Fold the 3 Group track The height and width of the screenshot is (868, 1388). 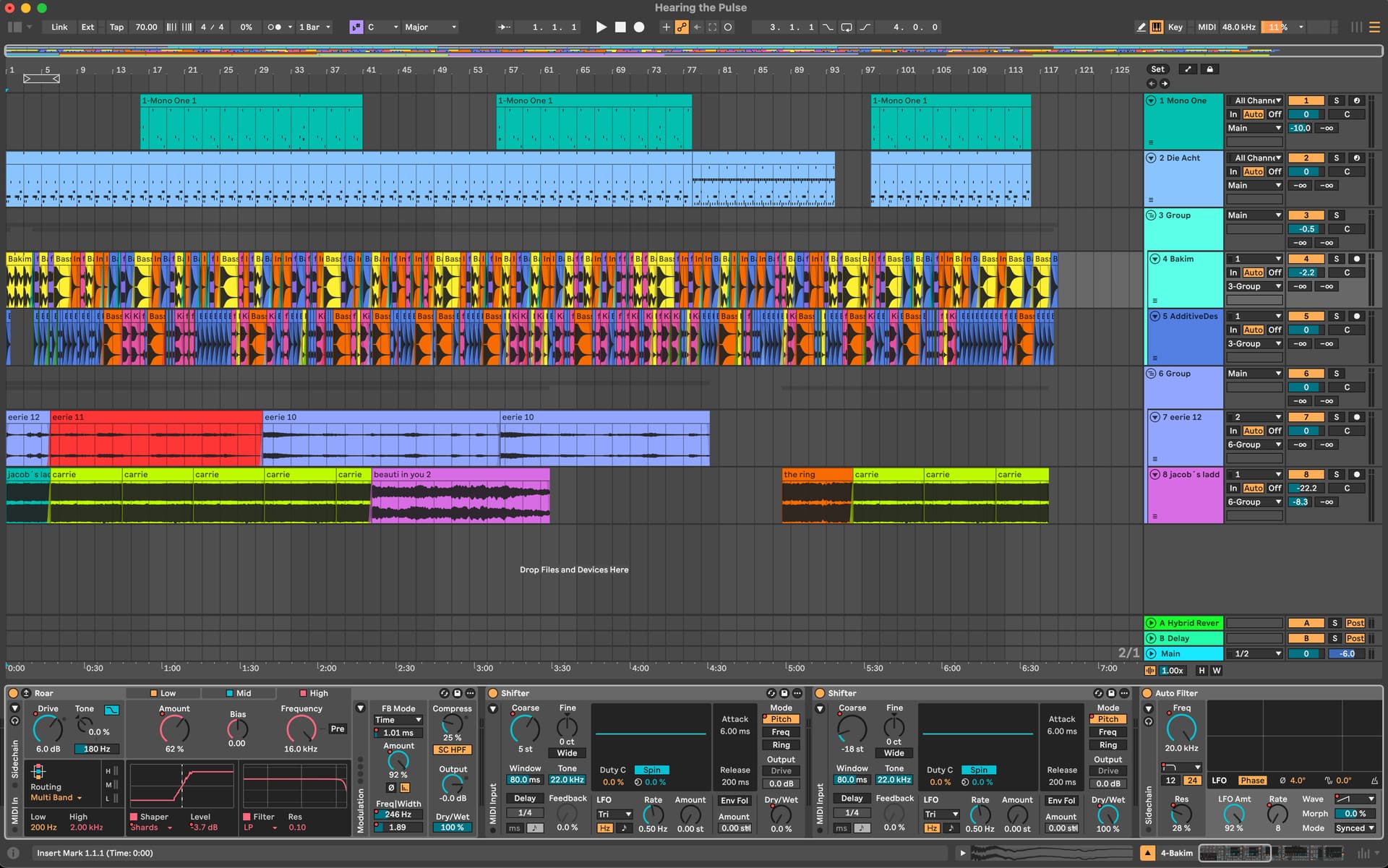(x=1151, y=215)
